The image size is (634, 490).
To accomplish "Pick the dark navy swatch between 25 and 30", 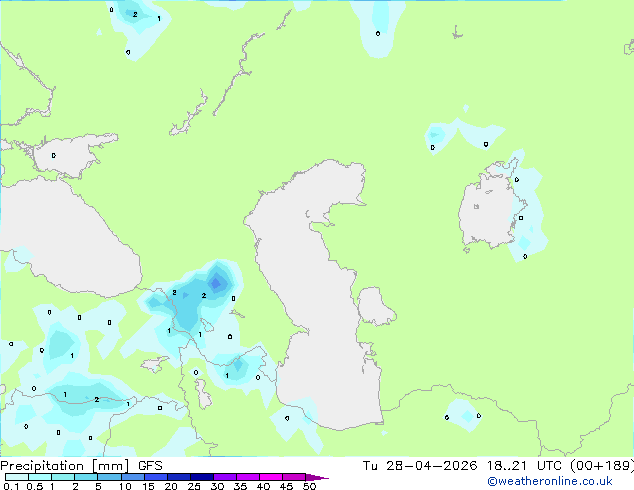I will pyautogui.click(x=201, y=477).
